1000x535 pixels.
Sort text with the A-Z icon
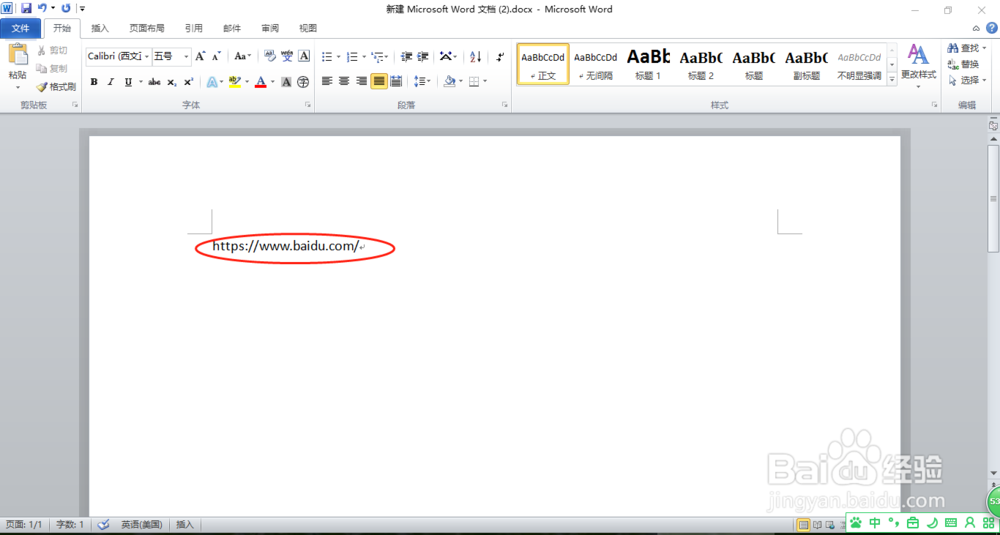coord(476,57)
